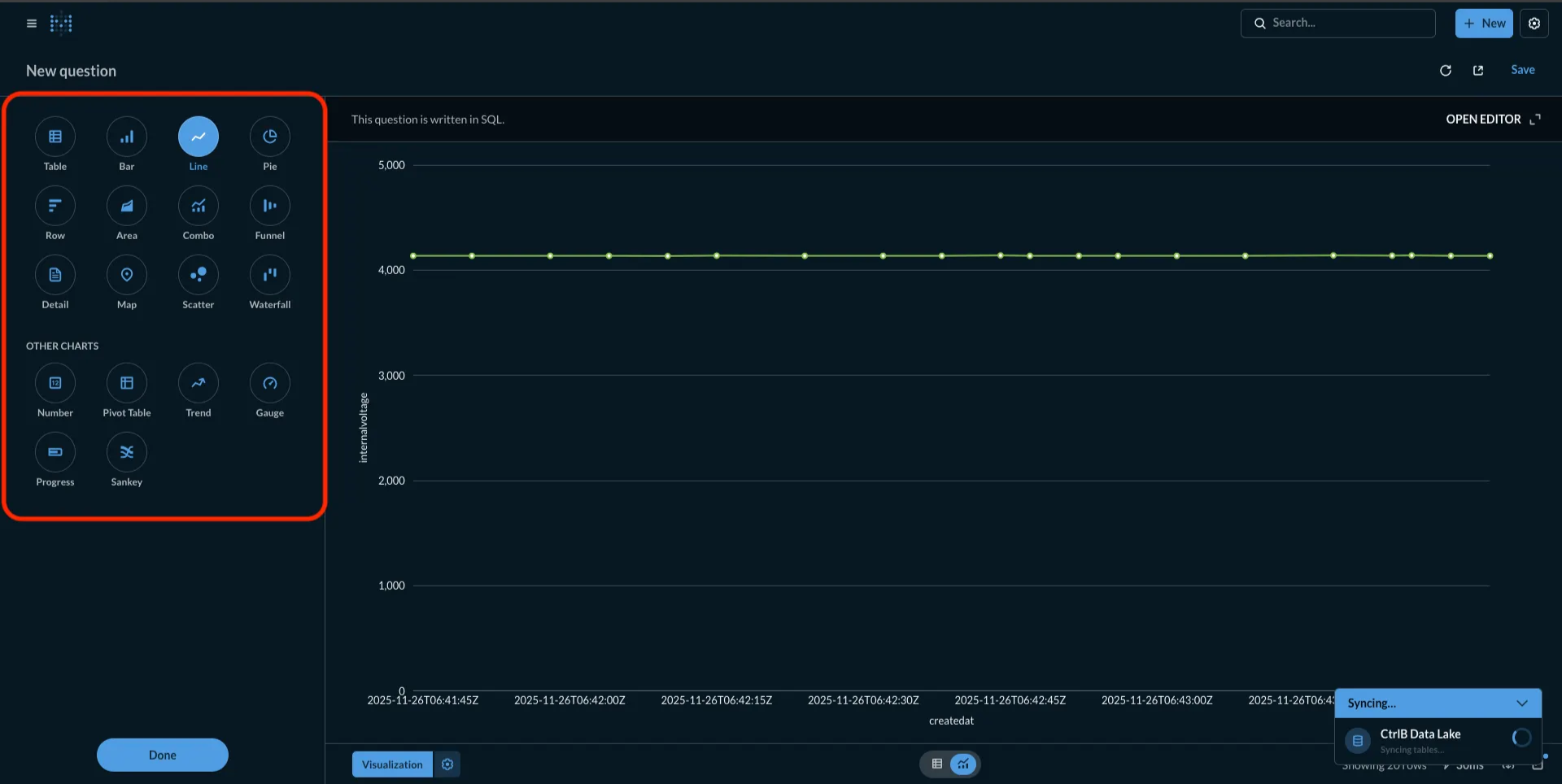
Task: Toggle to chart view of results
Action: point(963,764)
